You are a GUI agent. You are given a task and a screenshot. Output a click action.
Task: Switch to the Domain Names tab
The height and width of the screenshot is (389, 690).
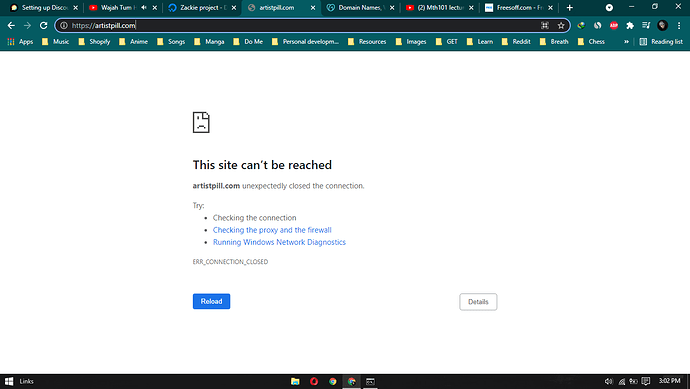[361, 8]
